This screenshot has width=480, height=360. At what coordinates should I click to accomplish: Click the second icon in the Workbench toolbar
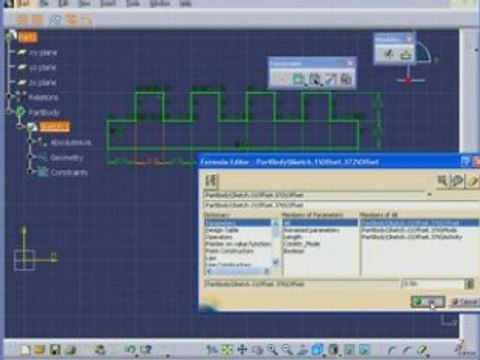tap(405, 54)
